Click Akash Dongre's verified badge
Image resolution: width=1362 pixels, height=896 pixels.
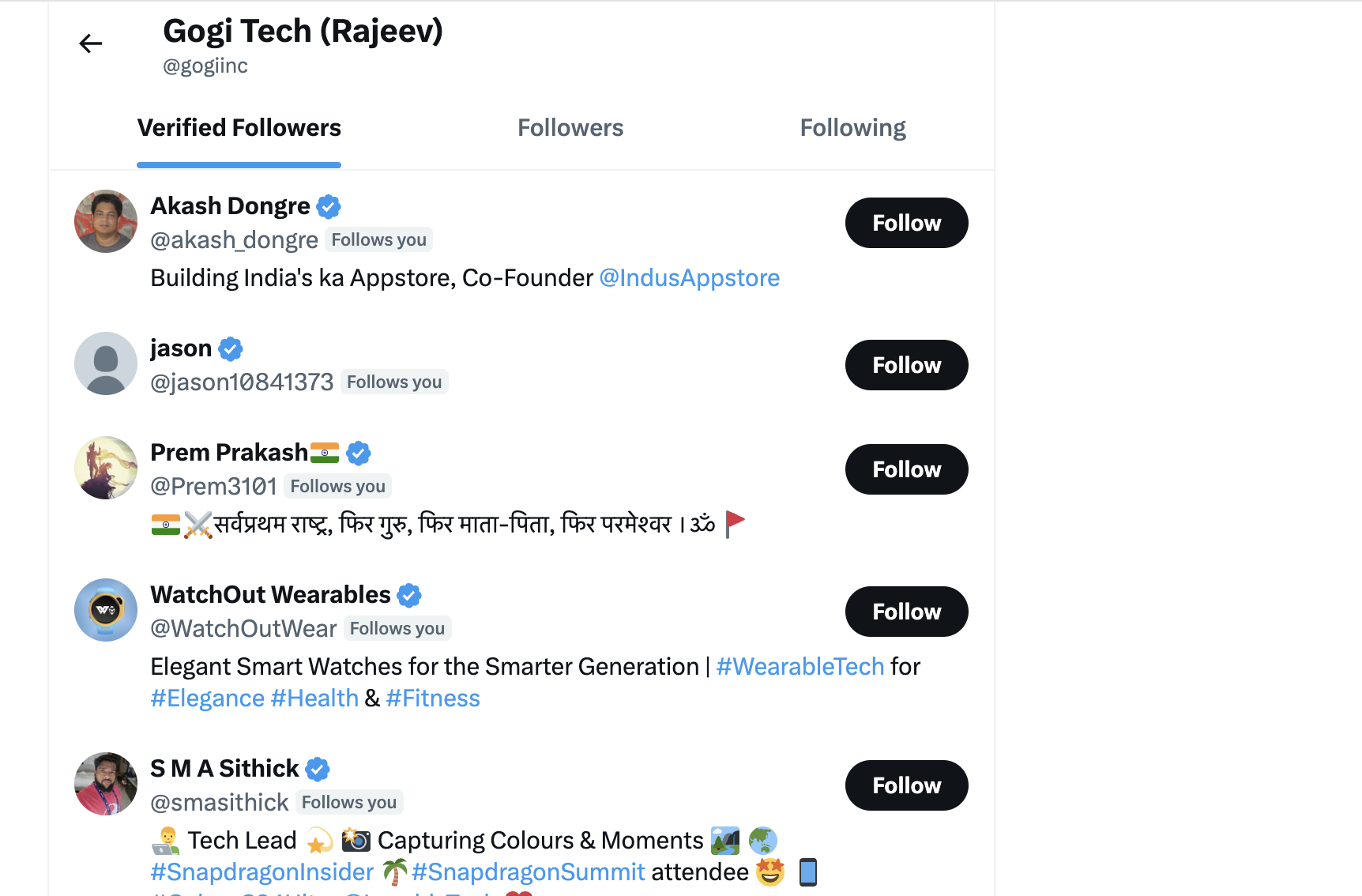click(x=329, y=207)
